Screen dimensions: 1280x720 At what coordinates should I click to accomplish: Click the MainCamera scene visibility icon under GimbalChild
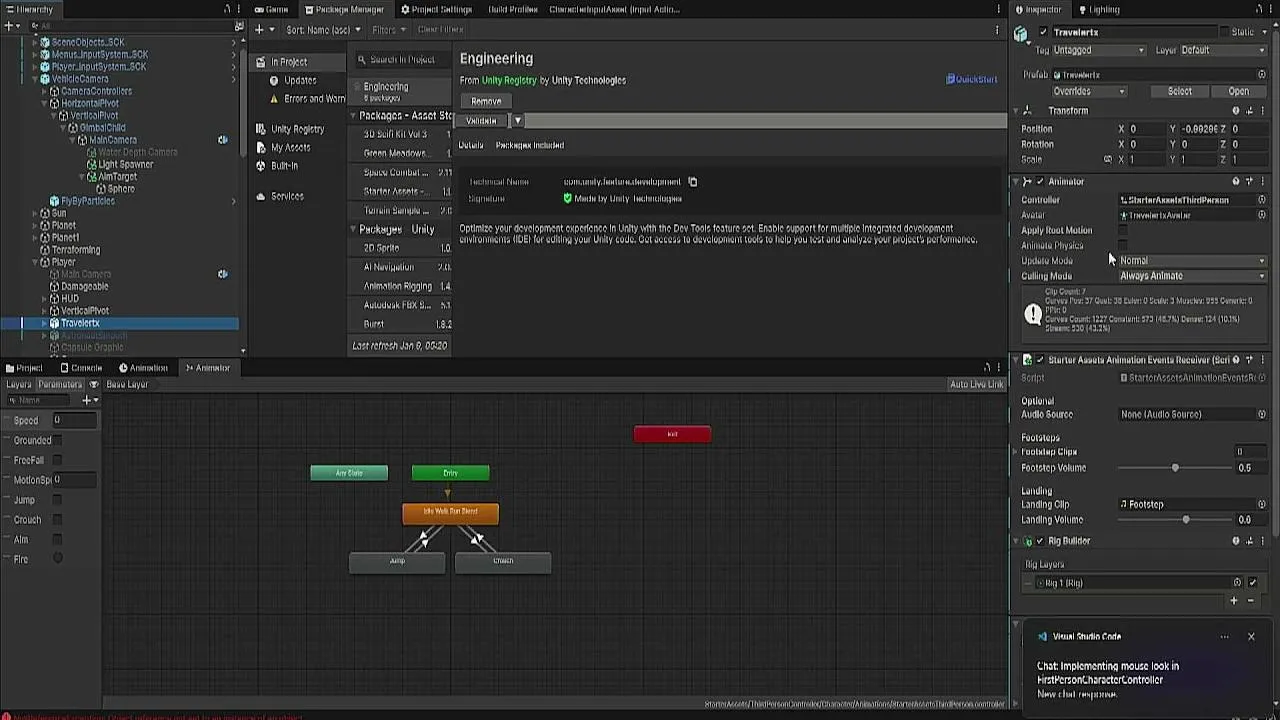[x=222, y=140]
